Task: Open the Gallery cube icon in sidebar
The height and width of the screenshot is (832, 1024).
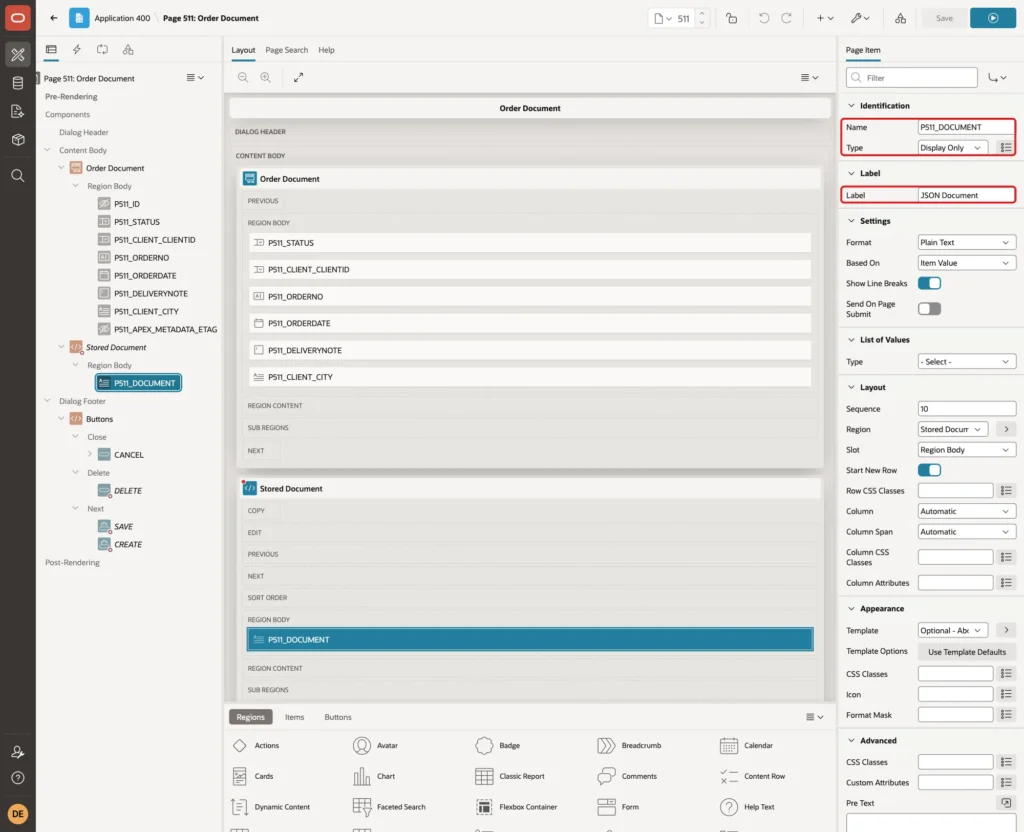Action: (x=18, y=139)
